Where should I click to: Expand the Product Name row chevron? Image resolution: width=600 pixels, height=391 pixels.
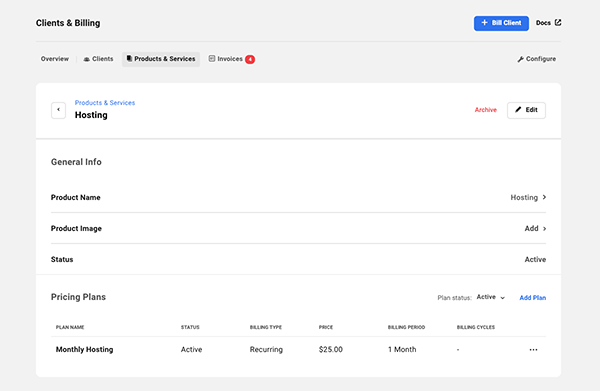coord(545,197)
